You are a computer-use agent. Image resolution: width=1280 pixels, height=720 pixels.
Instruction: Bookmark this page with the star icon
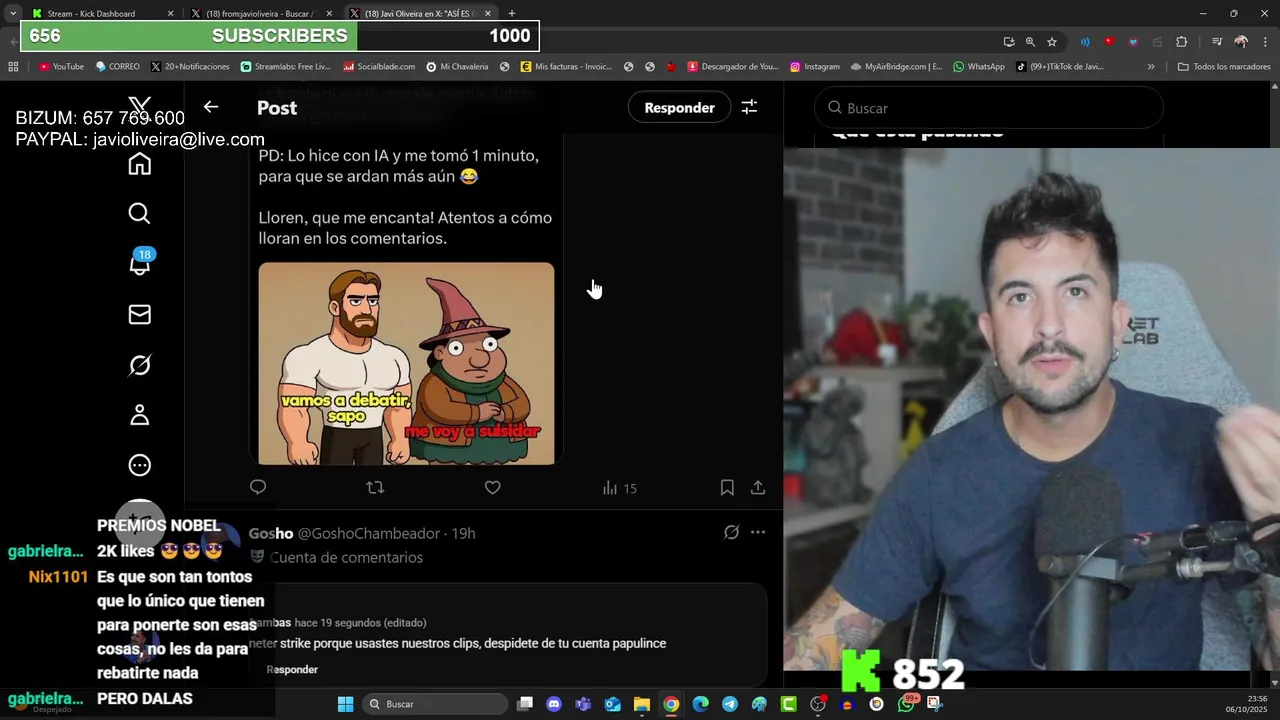pyautogui.click(x=1052, y=42)
